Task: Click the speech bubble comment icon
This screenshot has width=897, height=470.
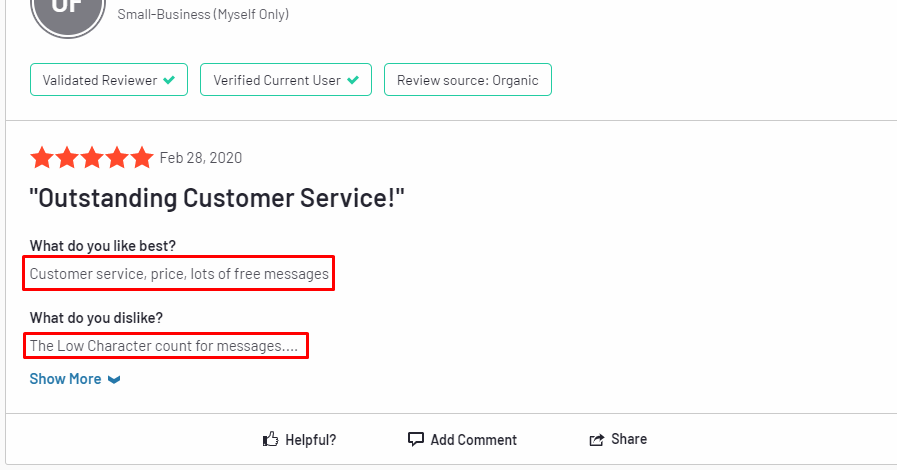Action: 415,439
